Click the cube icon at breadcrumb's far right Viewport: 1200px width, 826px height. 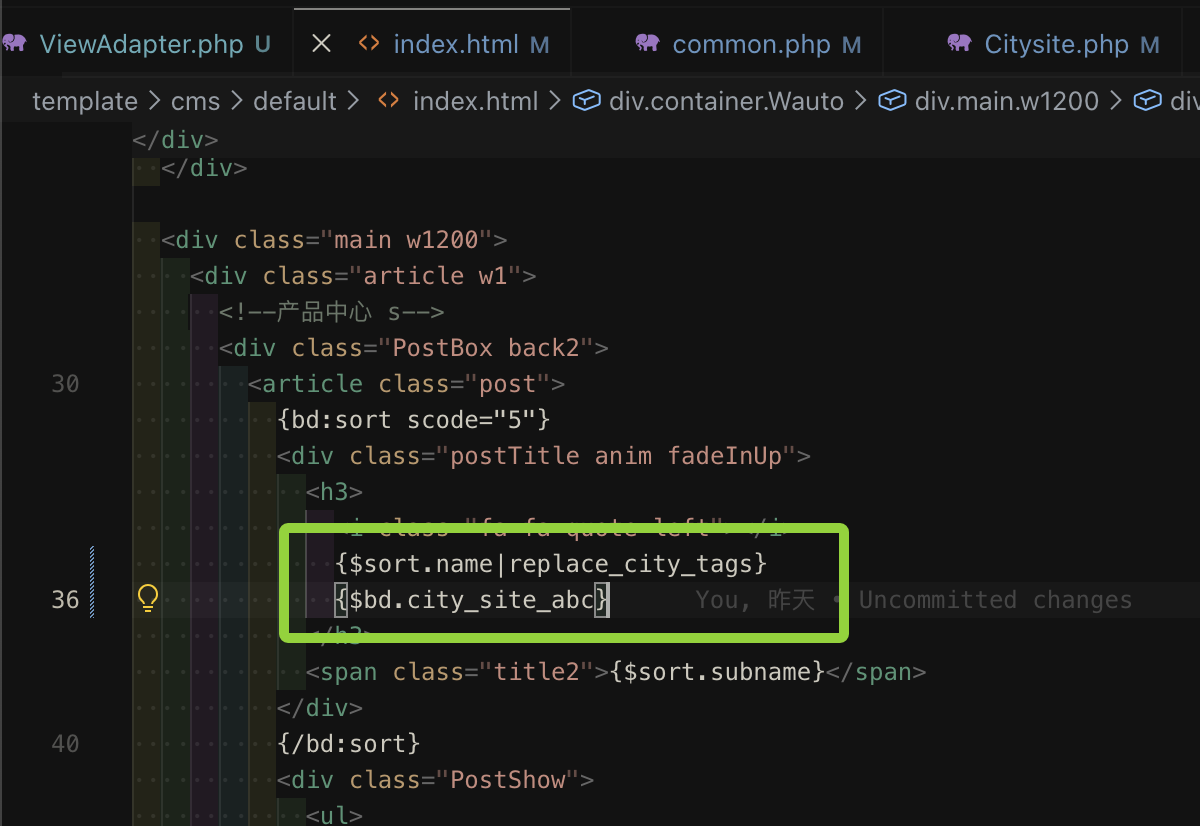[1147, 100]
